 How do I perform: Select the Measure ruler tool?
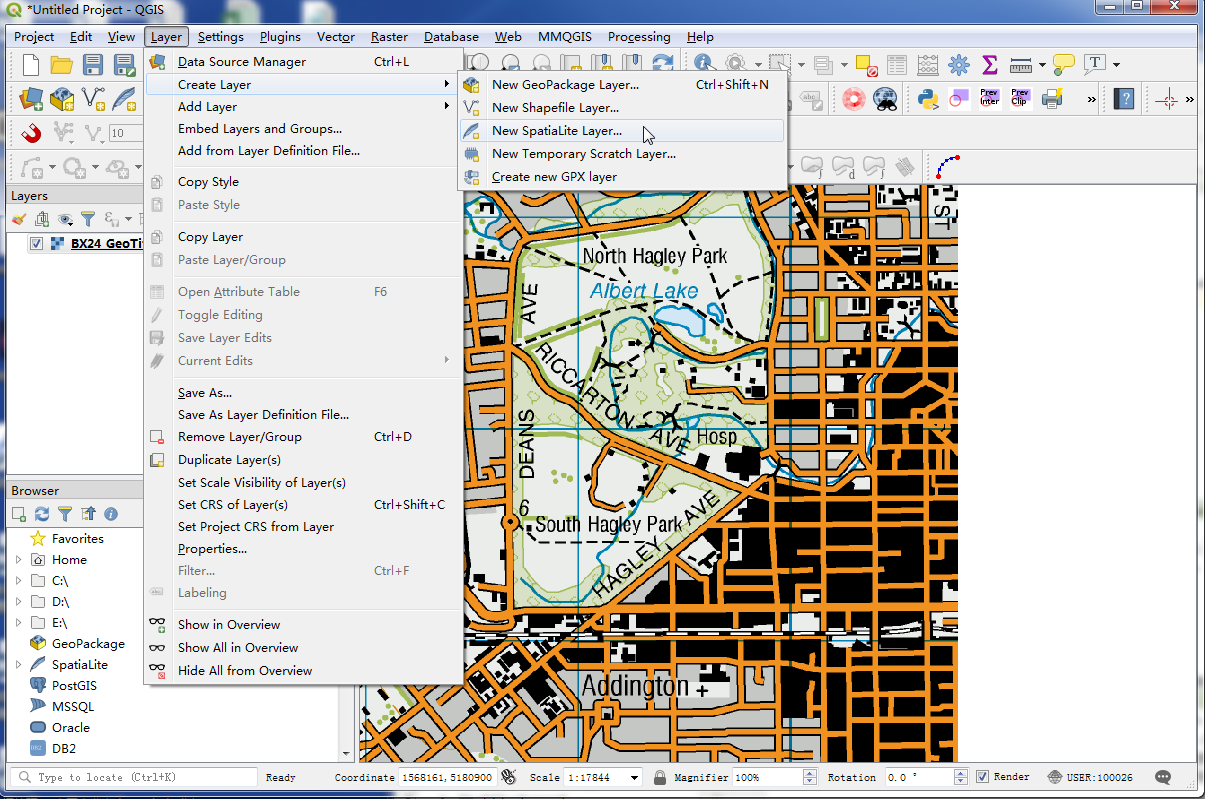click(x=1021, y=66)
